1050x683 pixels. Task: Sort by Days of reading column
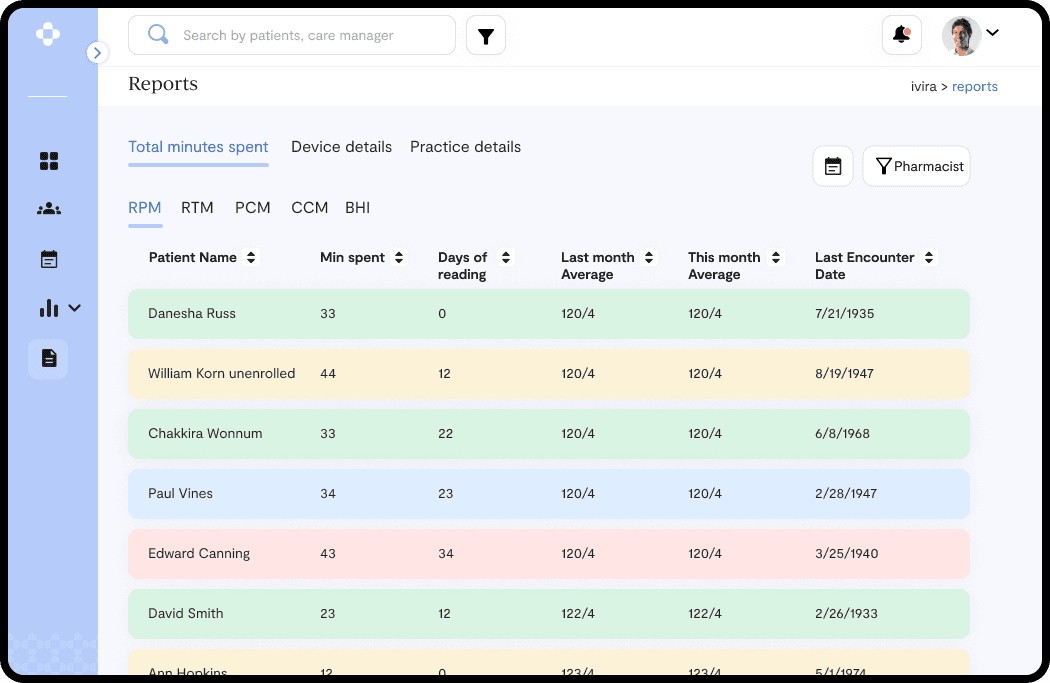[x=506, y=257]
